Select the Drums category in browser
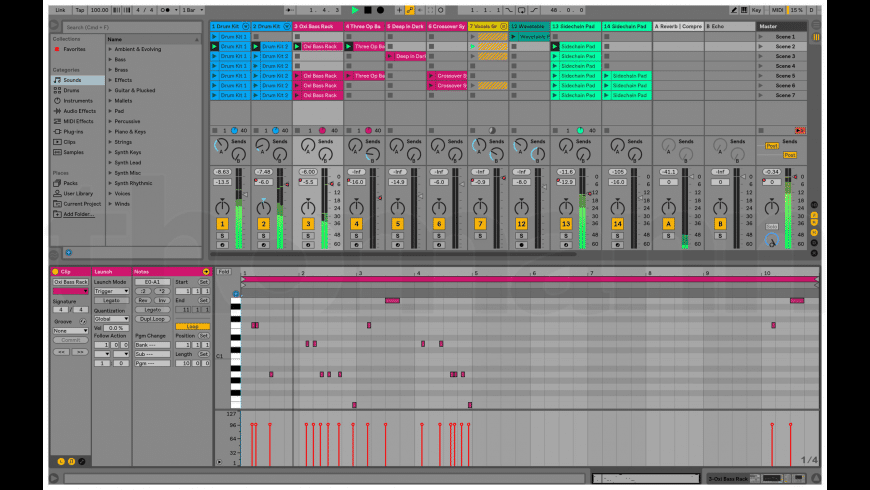This screenshot has width=870, height=490. (71, 90)
